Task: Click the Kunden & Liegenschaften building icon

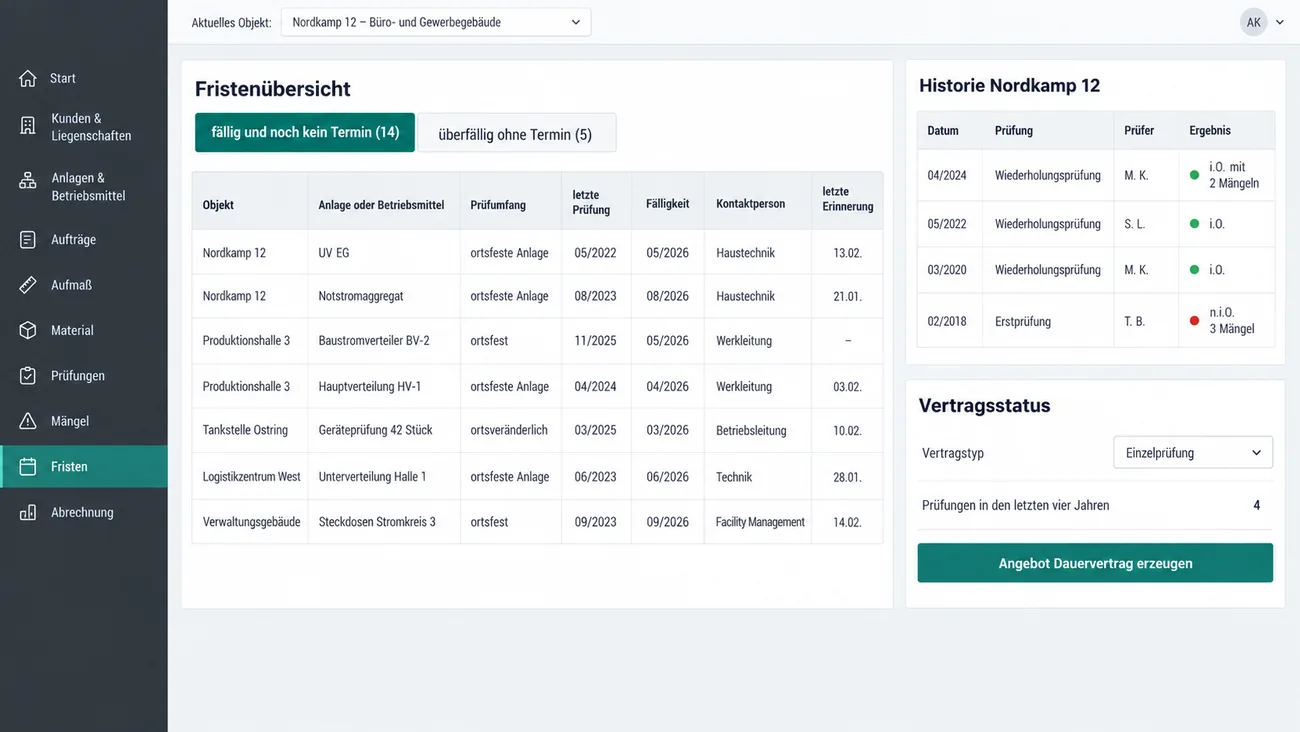Action: pos(28,126)
